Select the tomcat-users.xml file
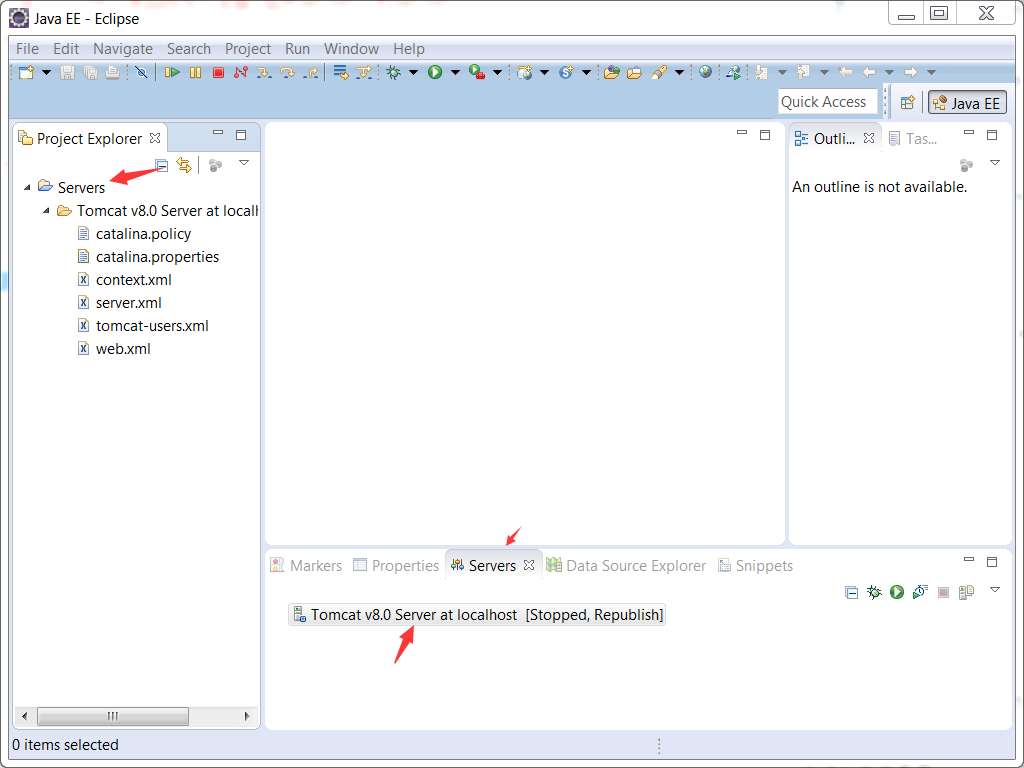This screenshot has width=1024, height=768. [x=143, y=326]
